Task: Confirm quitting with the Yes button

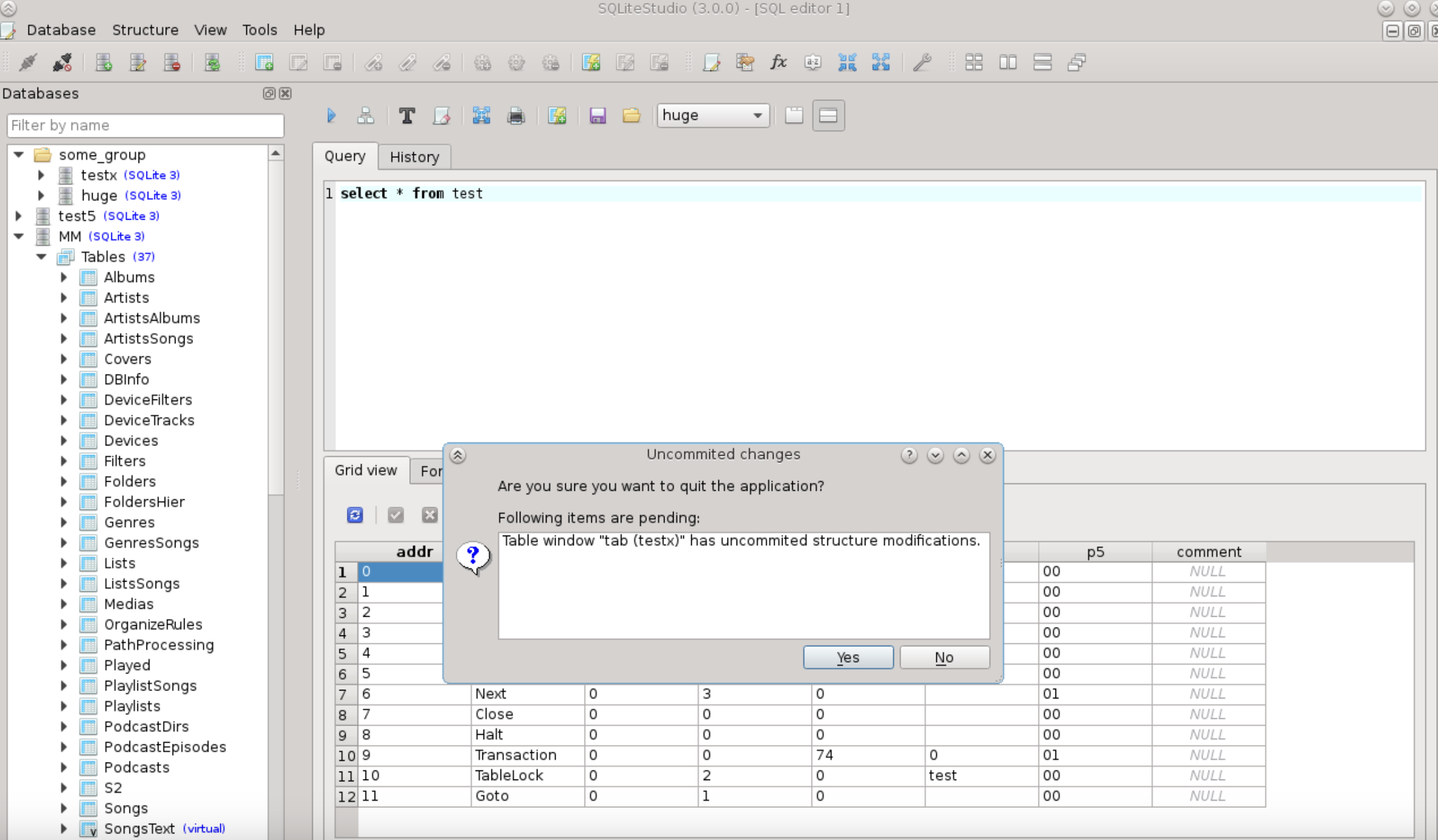Action: point(848,657)
